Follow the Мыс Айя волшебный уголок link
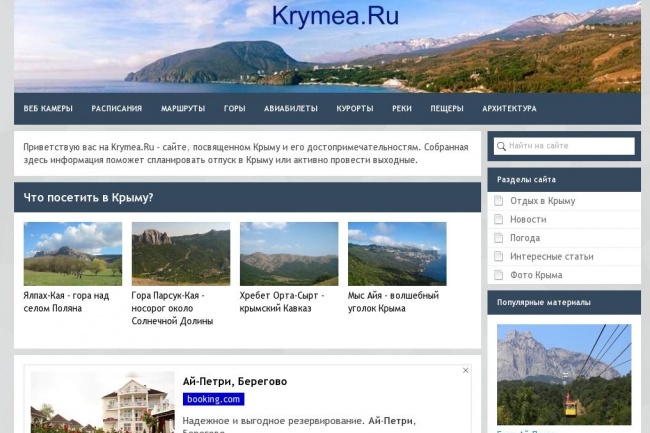Image resolution: width=650 pixels, height=433 pixels. pos(393,302)
